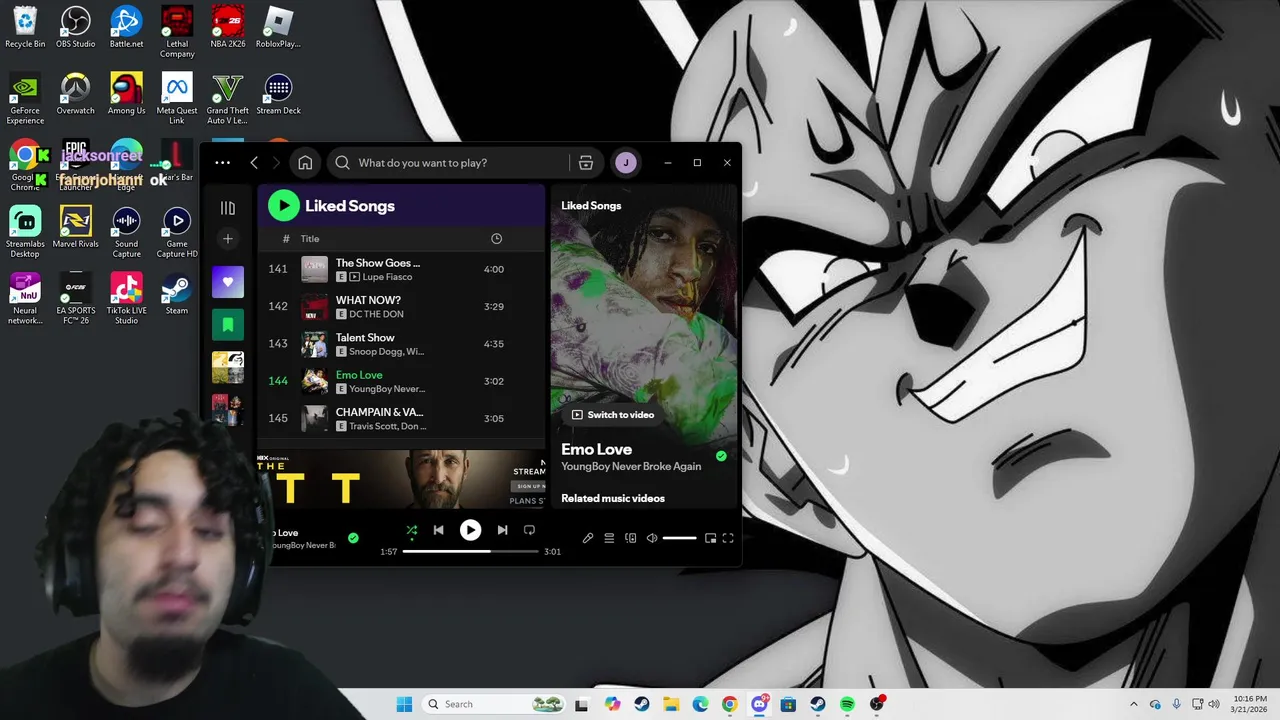Screen dimensions: 1280x720
Task: Open the miniplayer
Action: (x=710, y=538)
